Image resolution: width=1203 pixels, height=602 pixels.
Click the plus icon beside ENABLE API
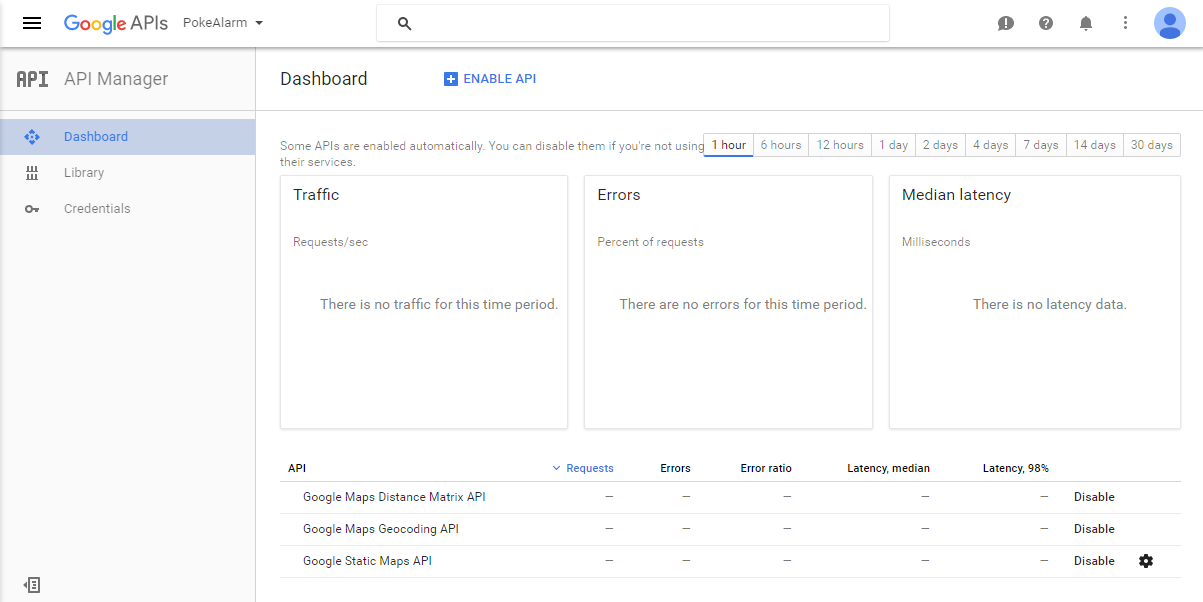coord(450,79)
